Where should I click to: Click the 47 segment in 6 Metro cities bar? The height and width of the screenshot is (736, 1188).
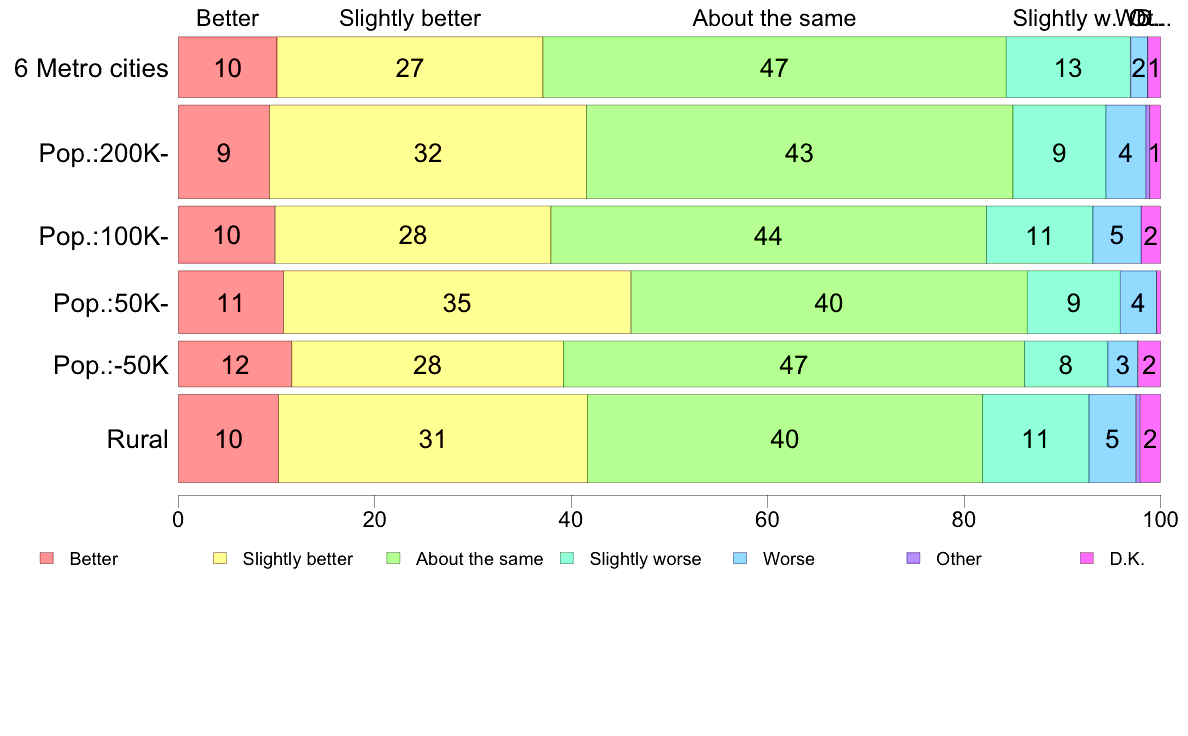coord(774,67)
